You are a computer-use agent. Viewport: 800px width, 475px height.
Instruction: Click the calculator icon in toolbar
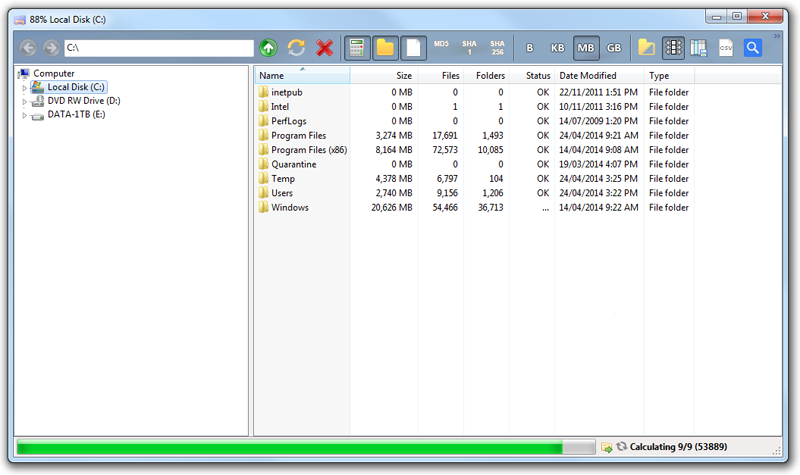[x=356, y=48]
